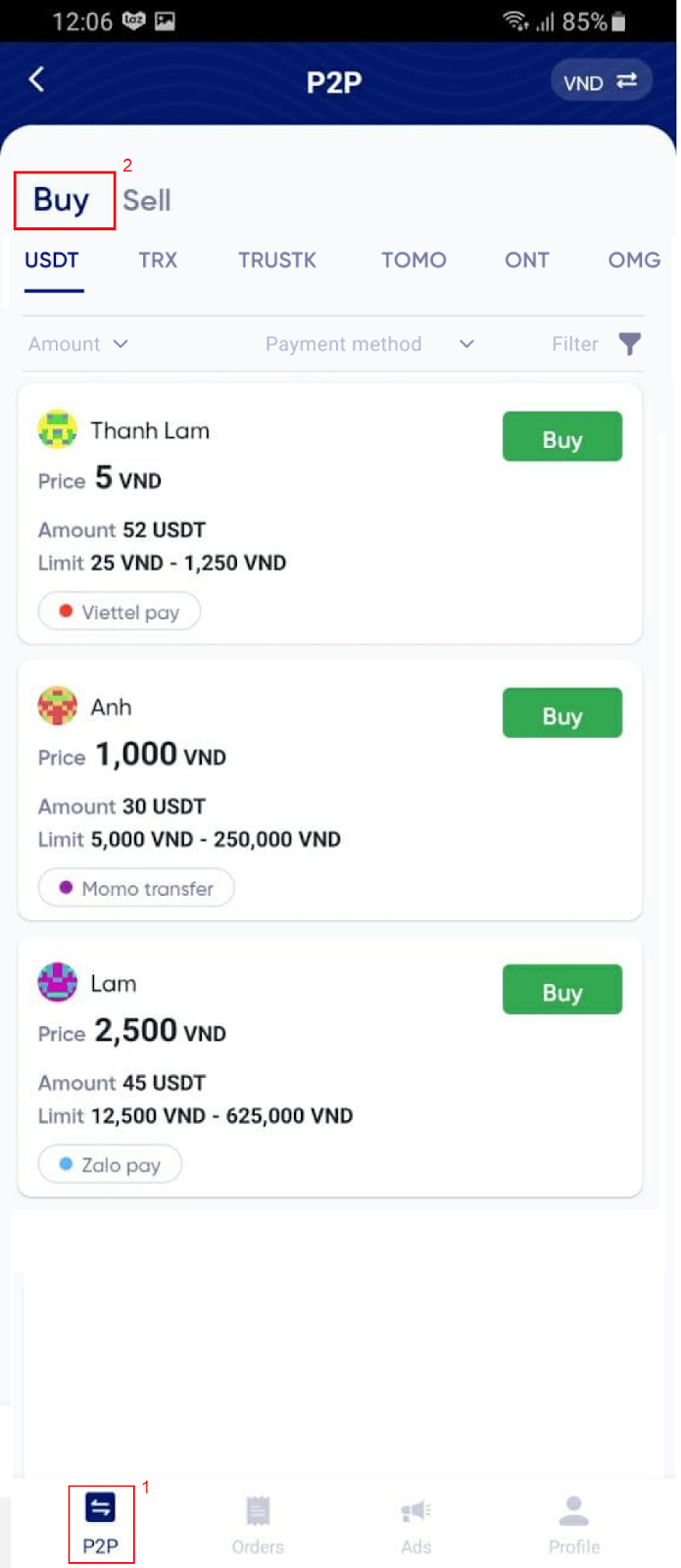Switch to the Sell mode
The image size is (681, 1568).
(x=147, y=200)
